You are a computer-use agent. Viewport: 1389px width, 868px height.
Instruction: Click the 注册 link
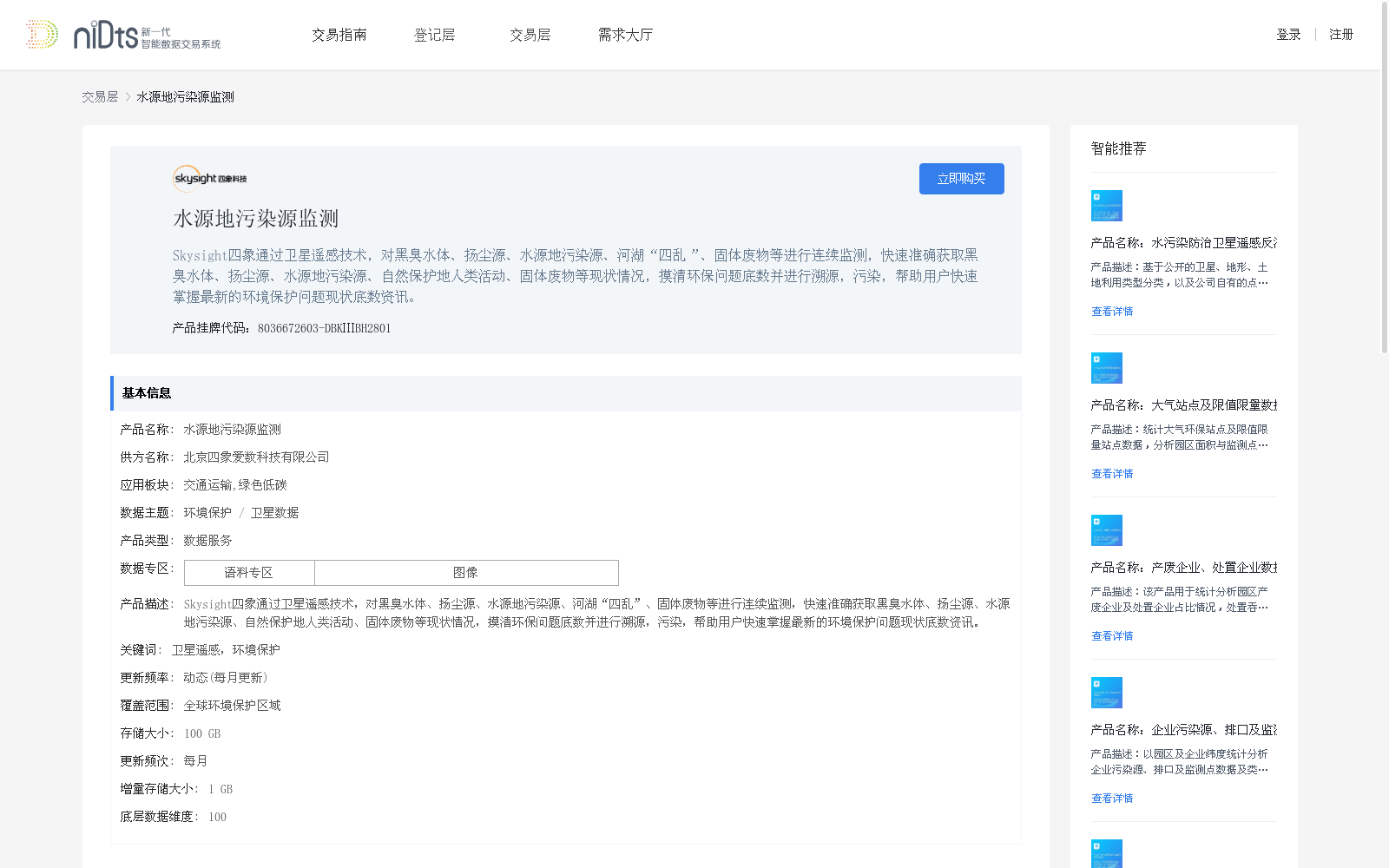[x=1341, y=35]
